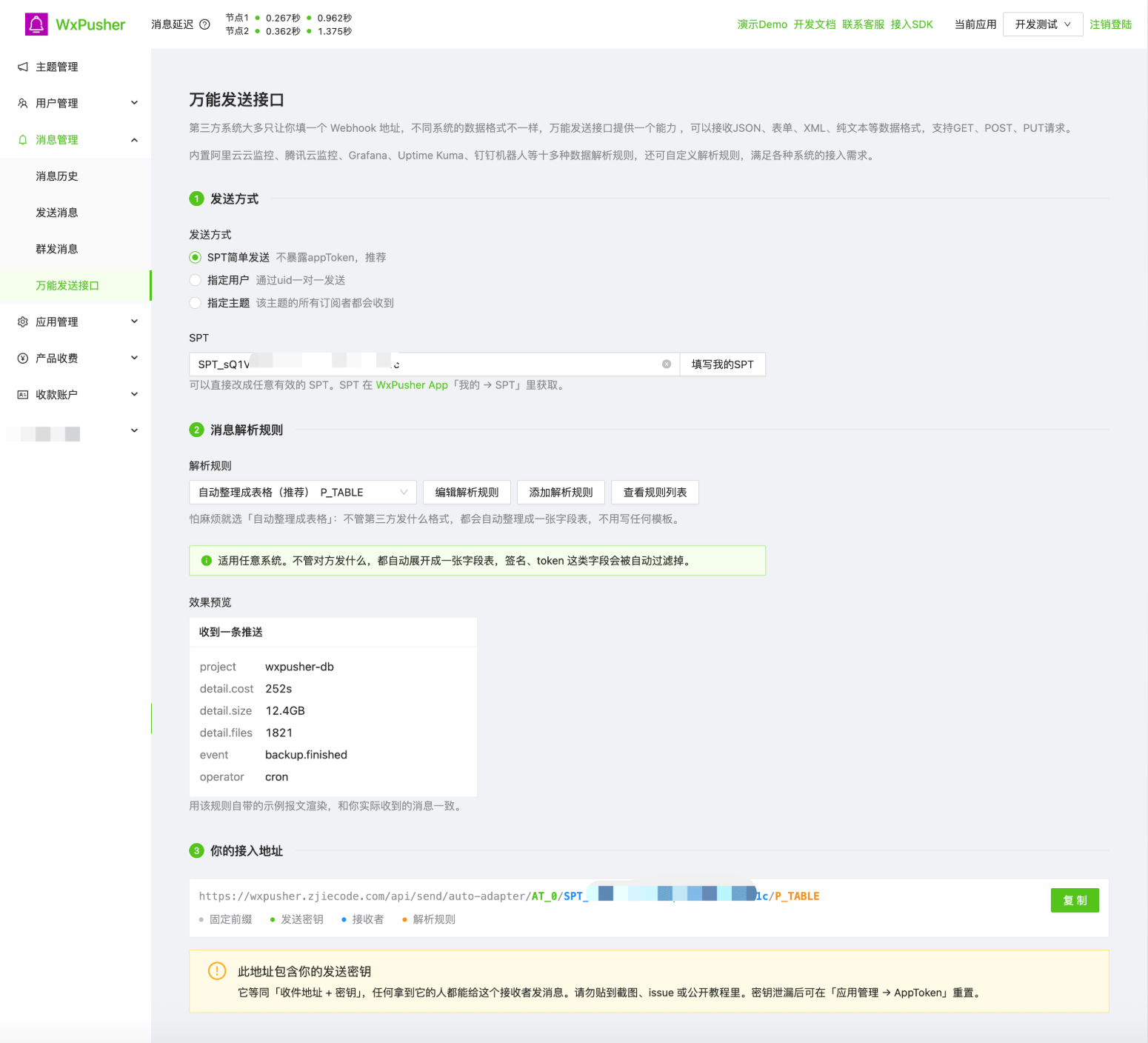Open the 开发文档 link
Screen dimensions: 1148x1043
pos(815,24)
